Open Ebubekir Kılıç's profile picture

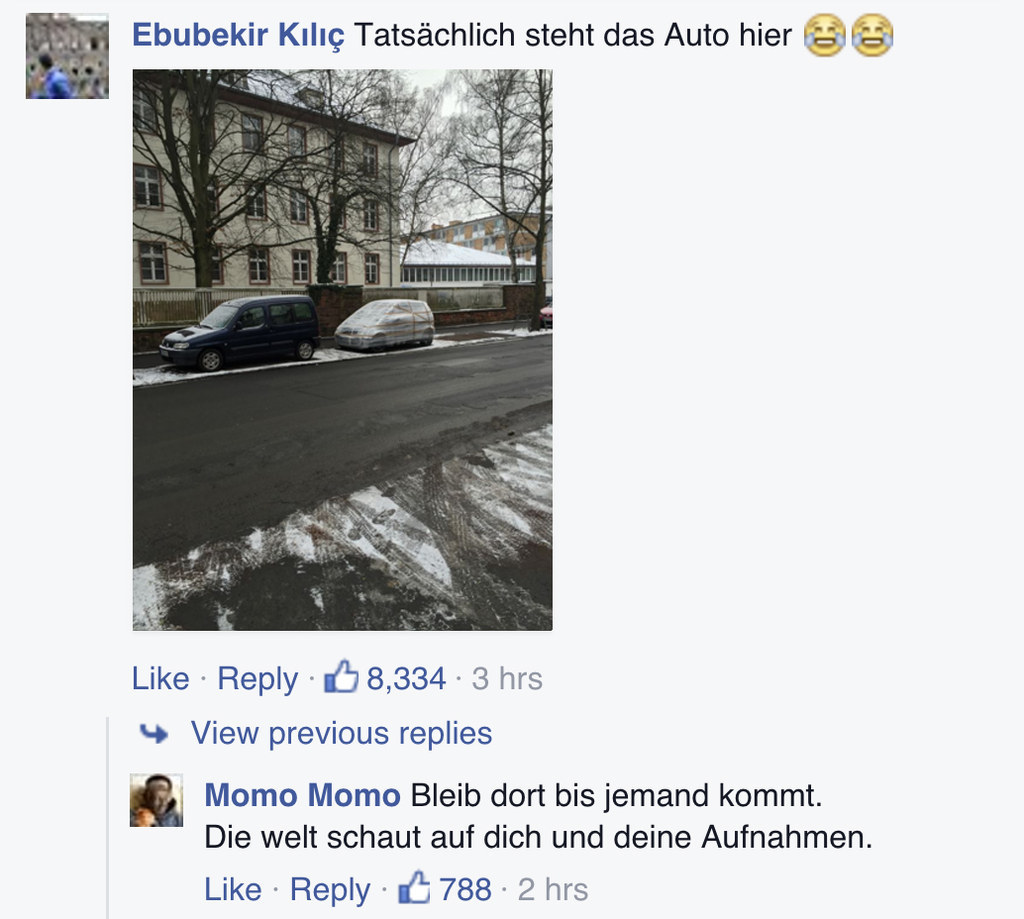[x=67, y=57]
